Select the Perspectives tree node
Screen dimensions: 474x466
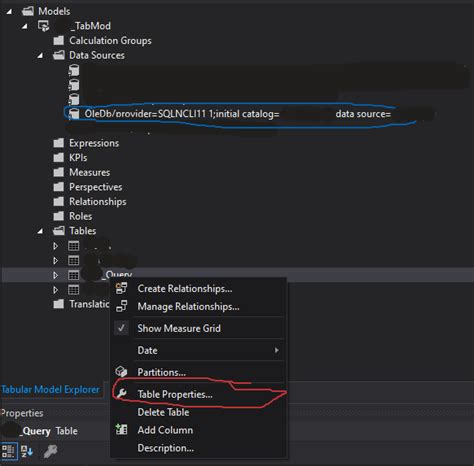[96, 187]
